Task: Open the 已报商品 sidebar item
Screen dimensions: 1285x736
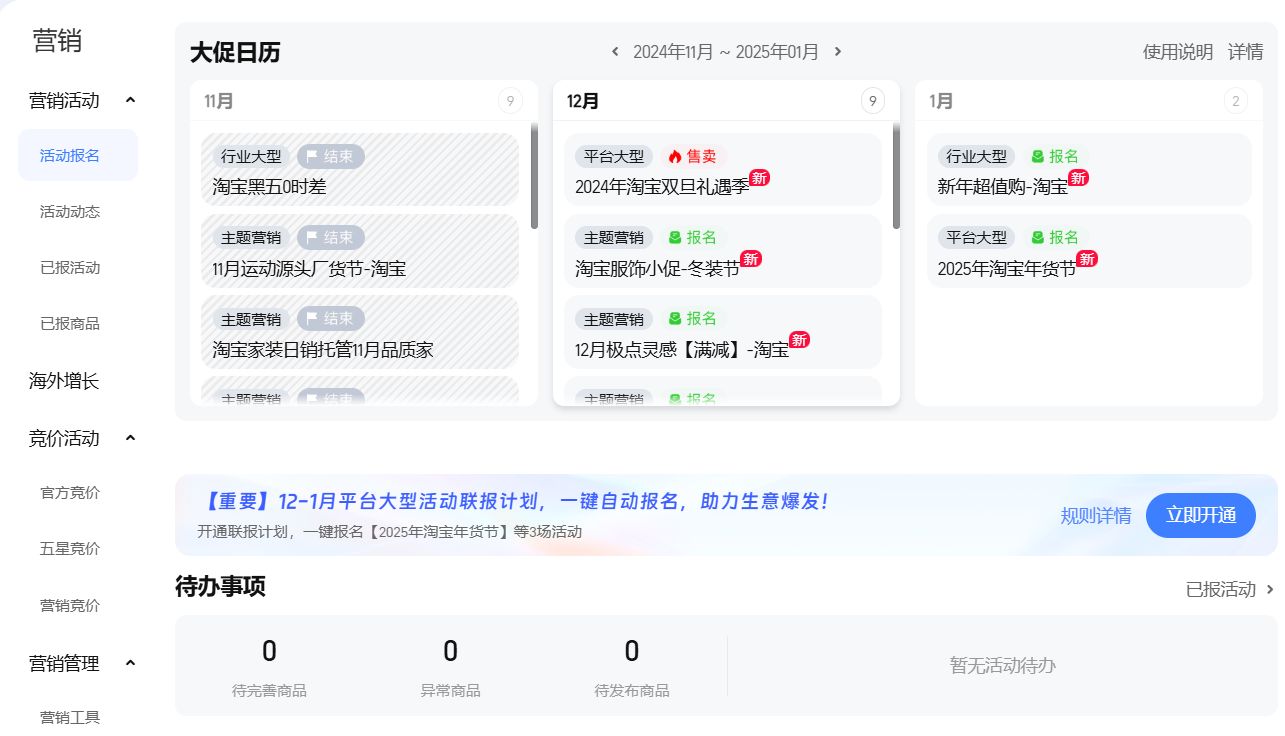Action: click(70, 324)
